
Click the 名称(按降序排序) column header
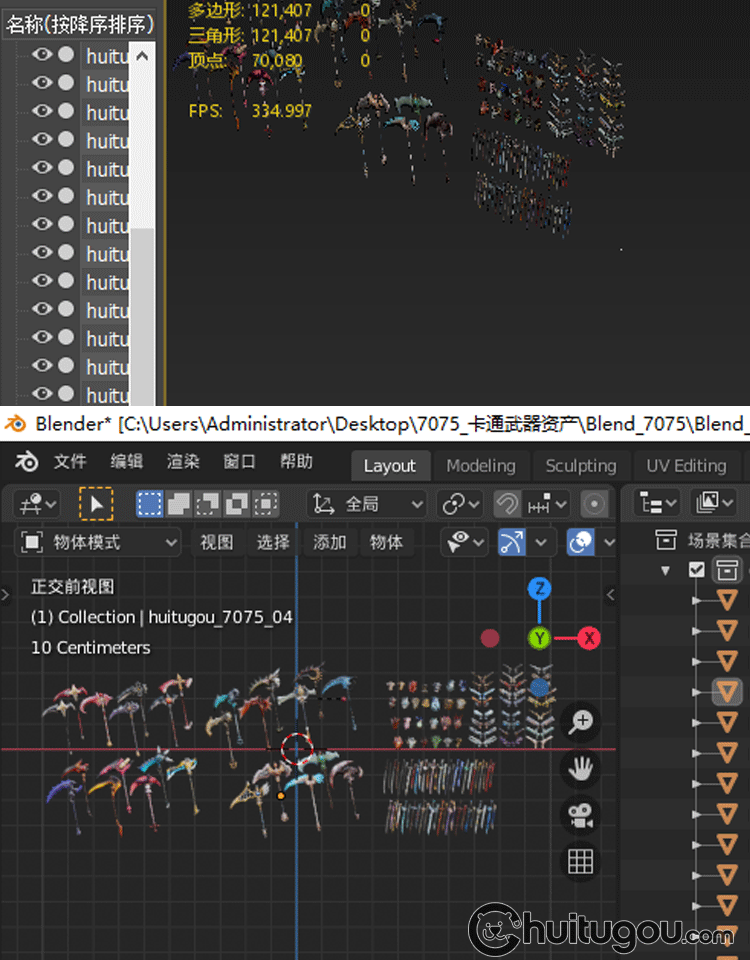coord(80,24)
